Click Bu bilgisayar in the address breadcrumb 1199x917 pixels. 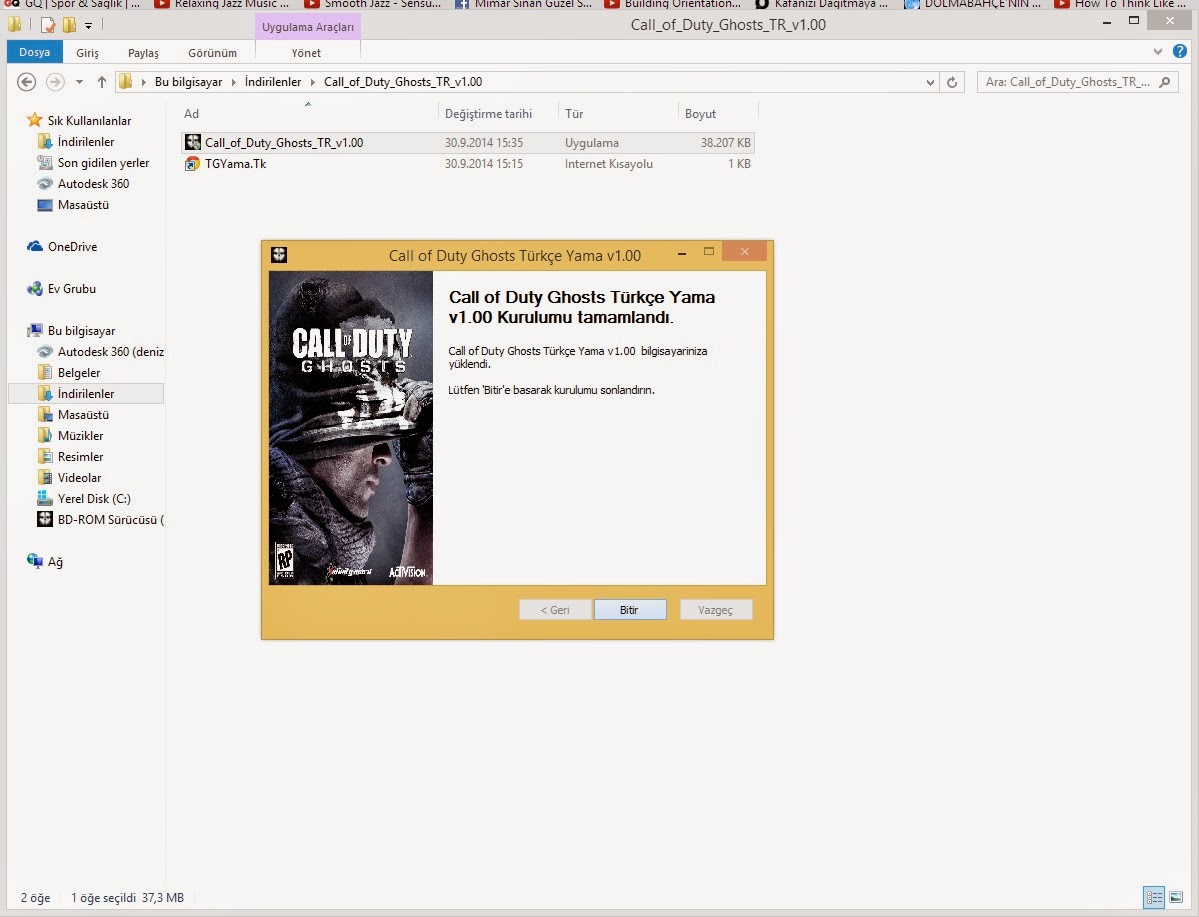click(188, 82)
